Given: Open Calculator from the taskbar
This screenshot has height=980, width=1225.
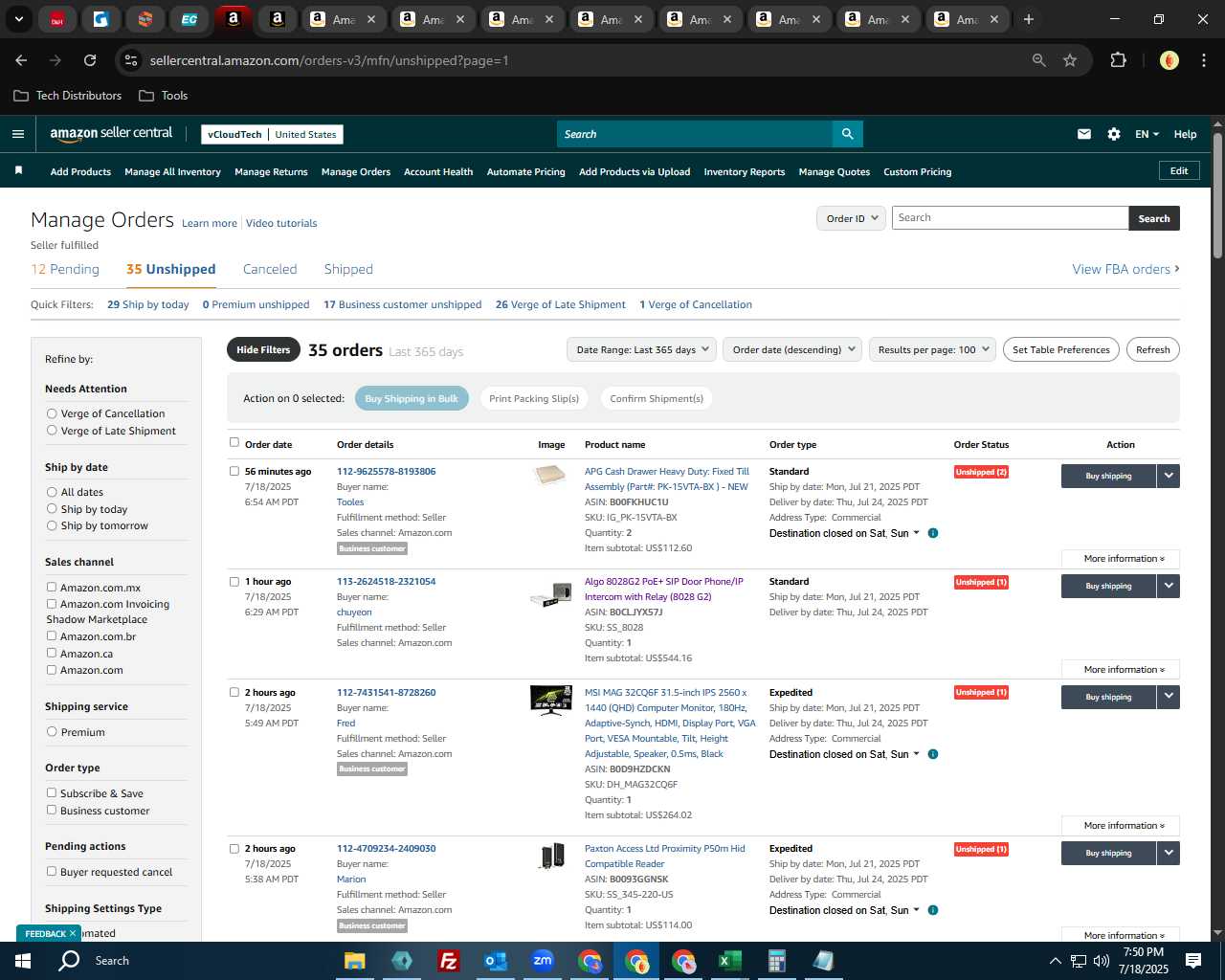Looking at the screenshot, I should pos(776,961).
